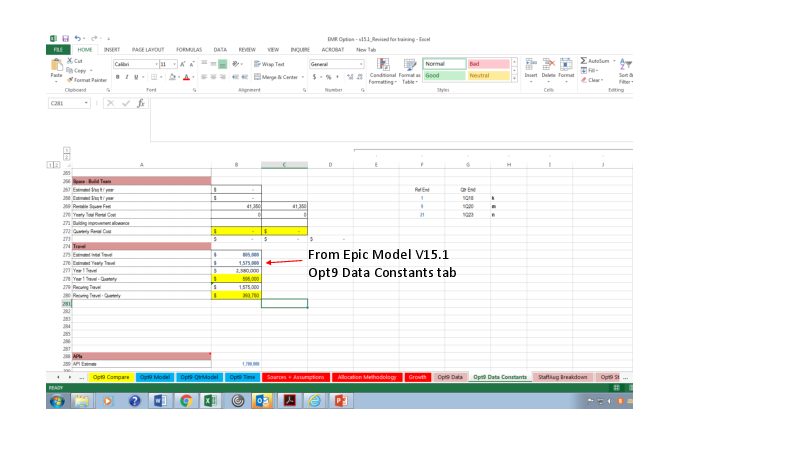
Task: Switch to the DATA ribbon tab
Action: point(220,49)
